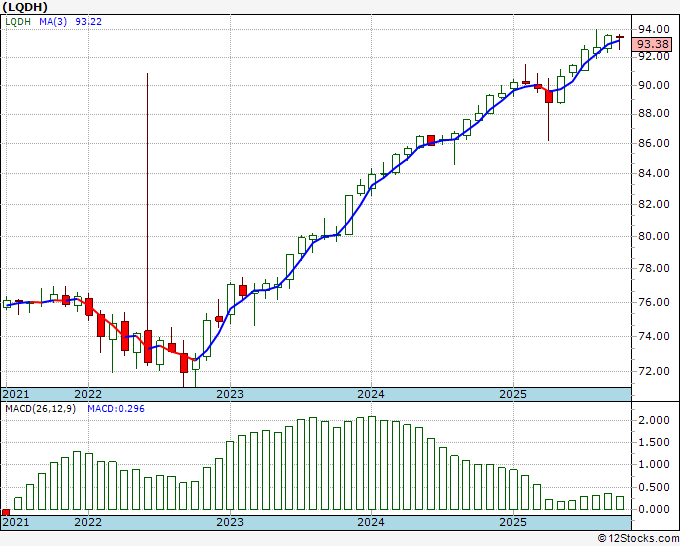Click the 74.00 price axis label
Image resolution: width=680 pixels, height=546 pixels.
click(654, 336)
